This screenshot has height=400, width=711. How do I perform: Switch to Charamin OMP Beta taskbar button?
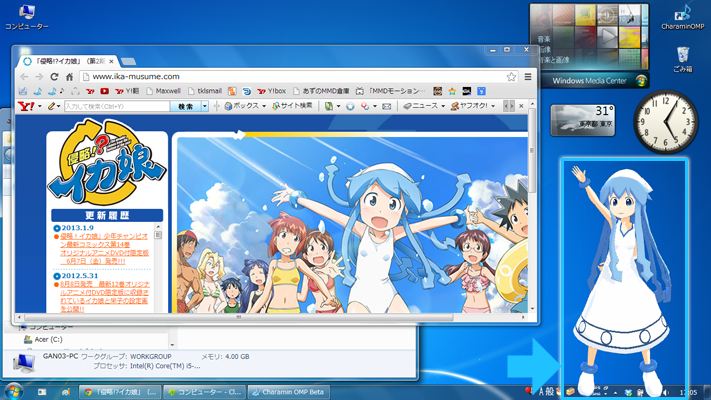289,392
